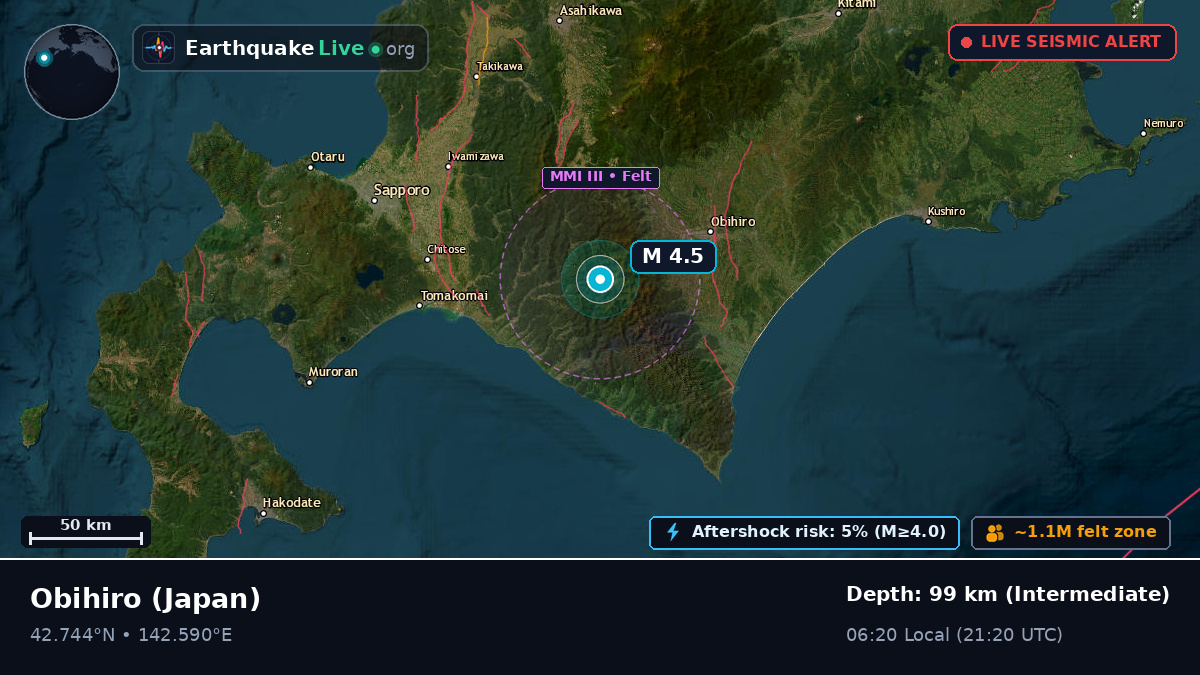Click the Asahikawa city label
1200x675 pixels.
[x=591, y=11]
